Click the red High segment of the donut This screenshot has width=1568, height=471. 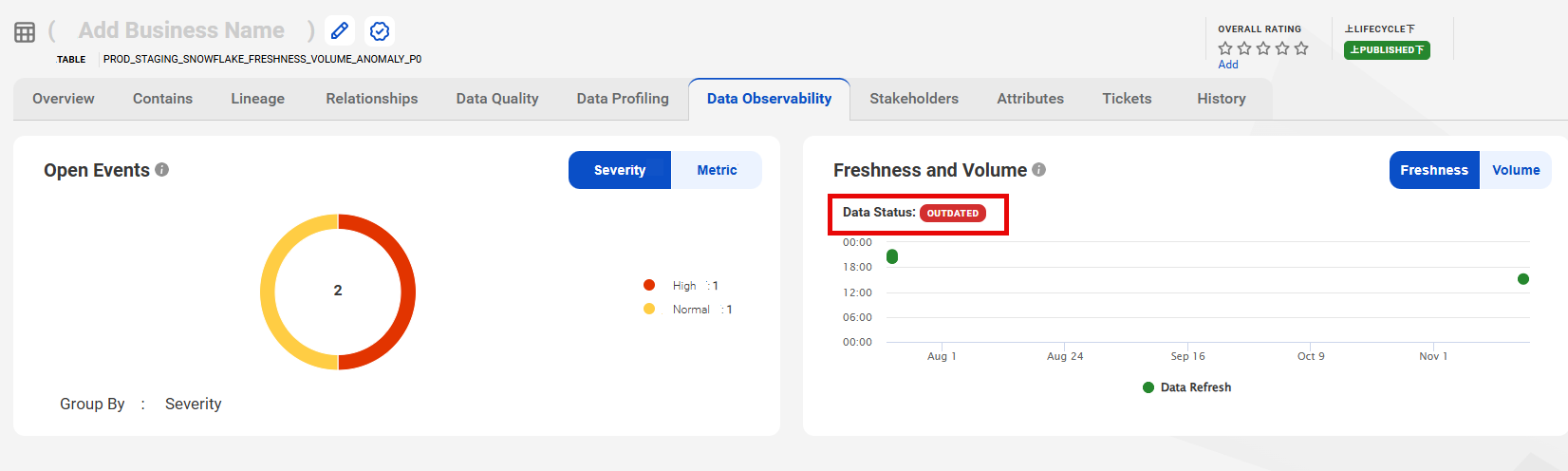(407, 292)
